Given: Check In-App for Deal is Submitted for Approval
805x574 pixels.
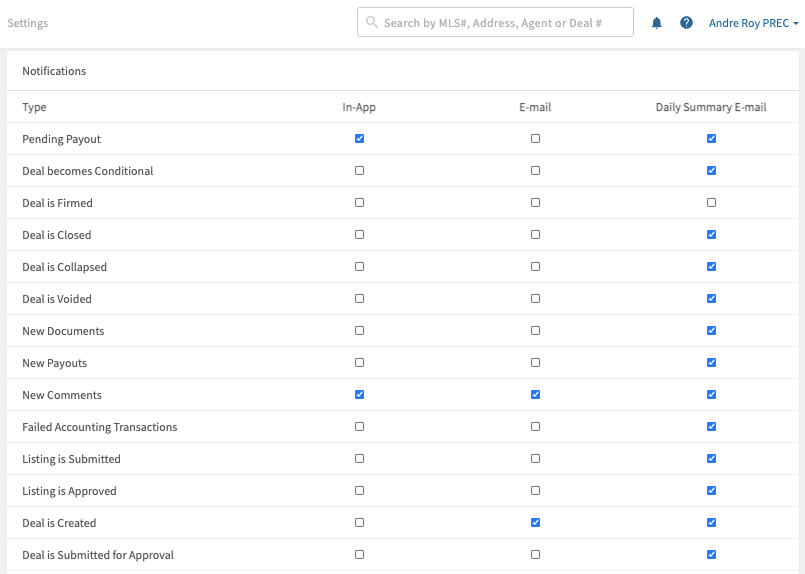Looking at the screenshot, I should (359, 555).
